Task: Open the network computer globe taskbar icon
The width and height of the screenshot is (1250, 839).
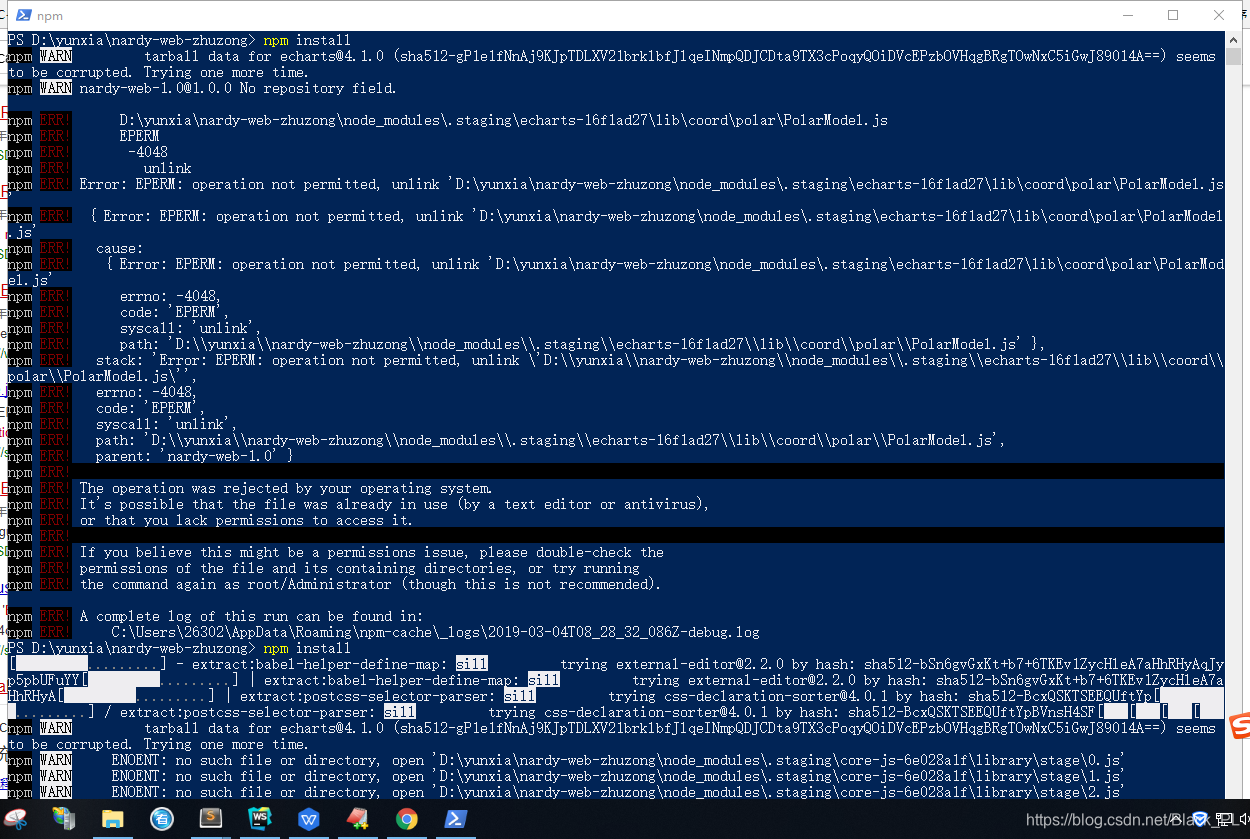Action: click(64, 820)
